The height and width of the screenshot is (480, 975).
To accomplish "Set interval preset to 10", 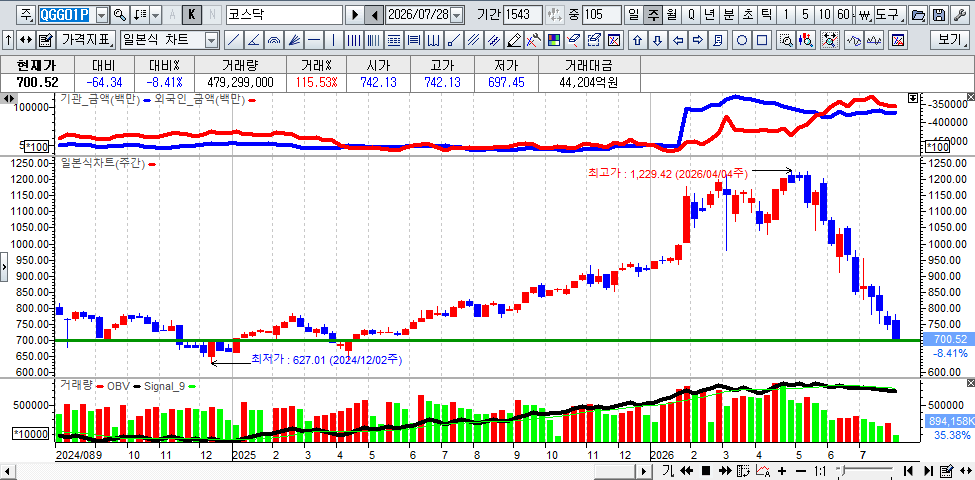I will (x=825, y=14).
